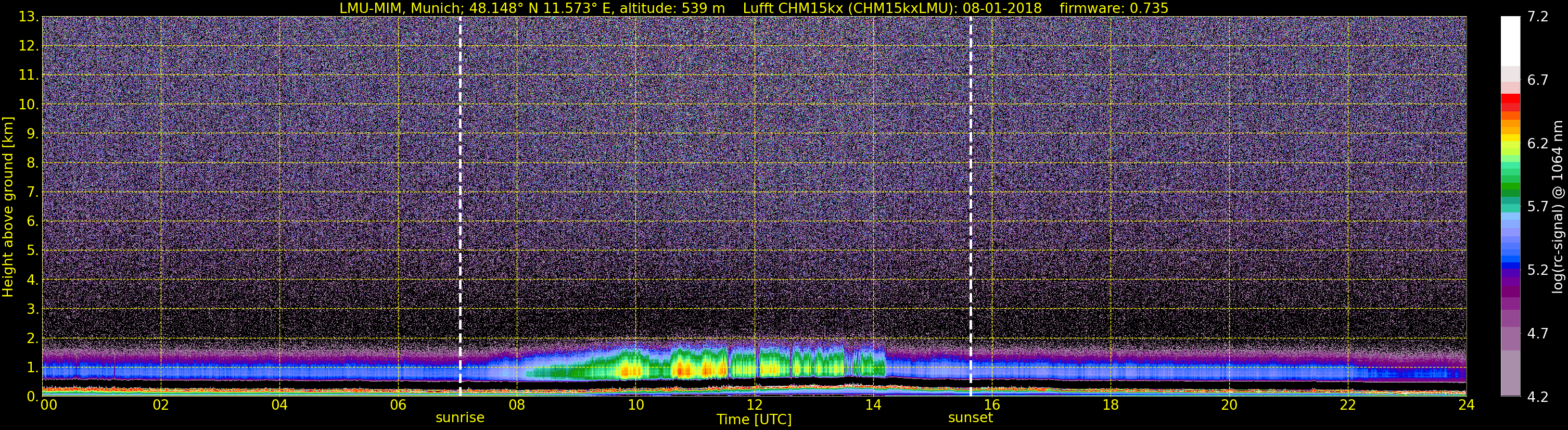
Task: Click the 18 tick label on time axis
Action: (1110, 406)
